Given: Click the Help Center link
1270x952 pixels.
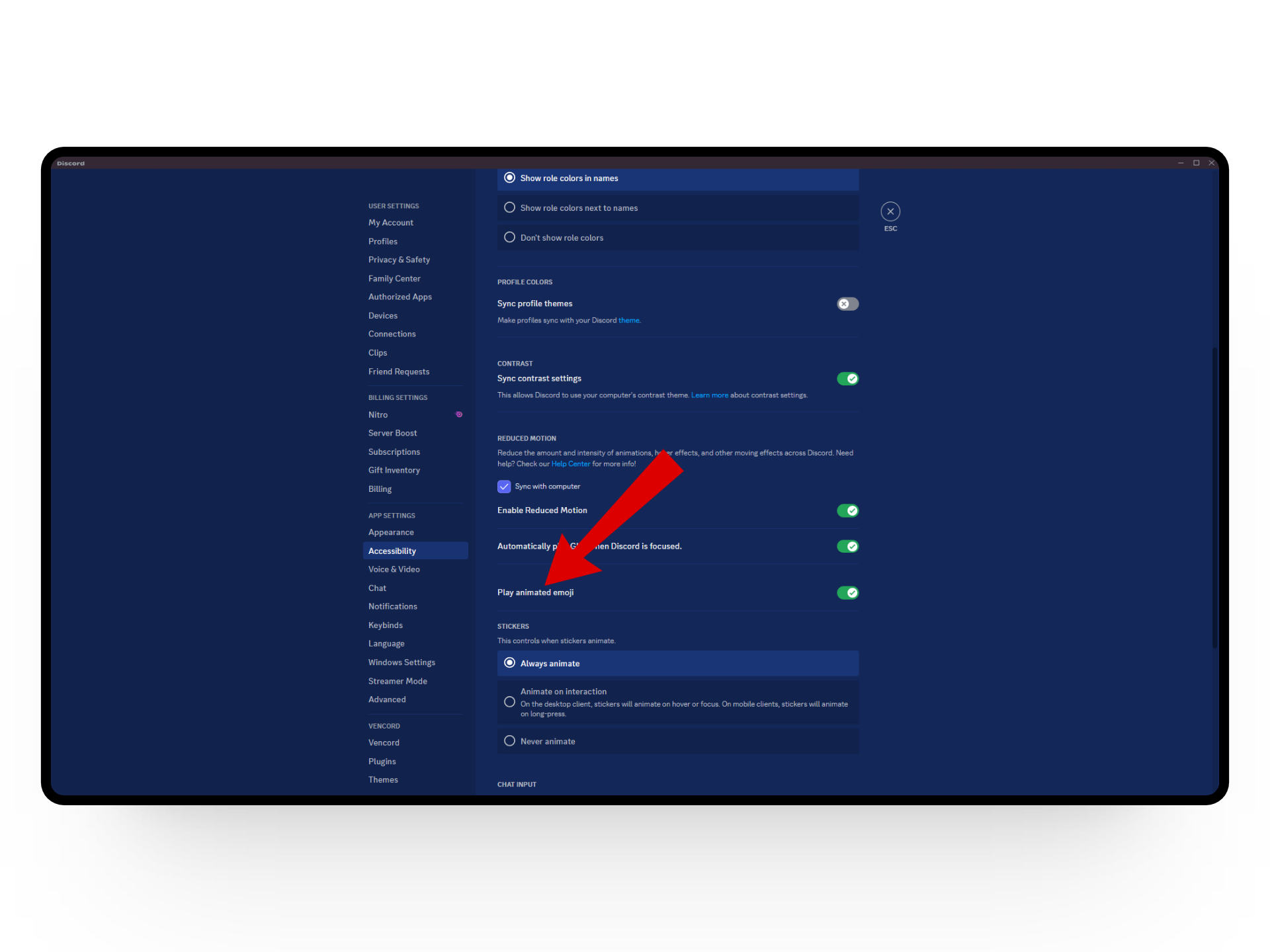Looking at the screenshot, I should (570, 464).
